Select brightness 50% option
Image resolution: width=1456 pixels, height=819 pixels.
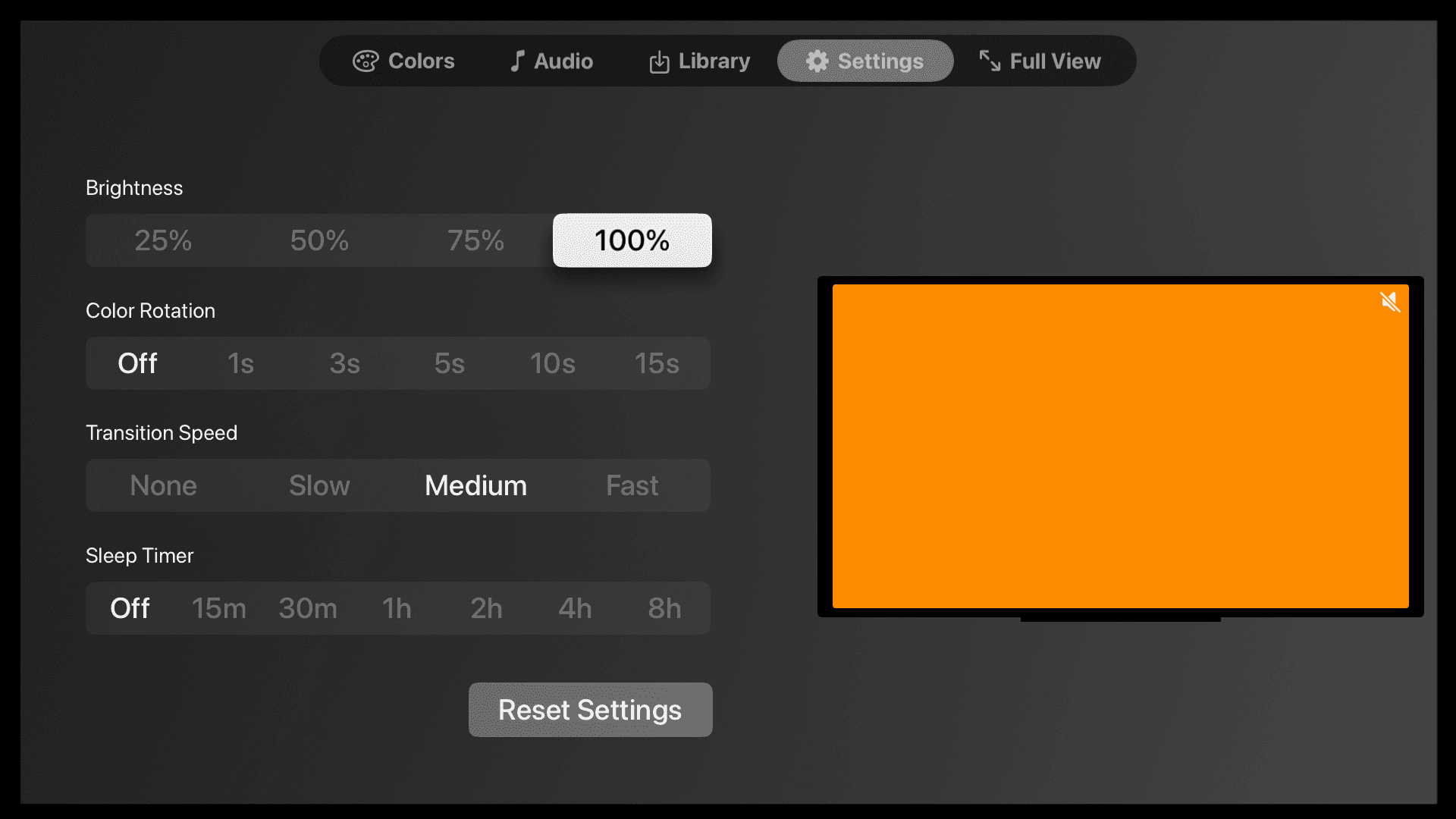pyautogui.click(x=319, y=240)
